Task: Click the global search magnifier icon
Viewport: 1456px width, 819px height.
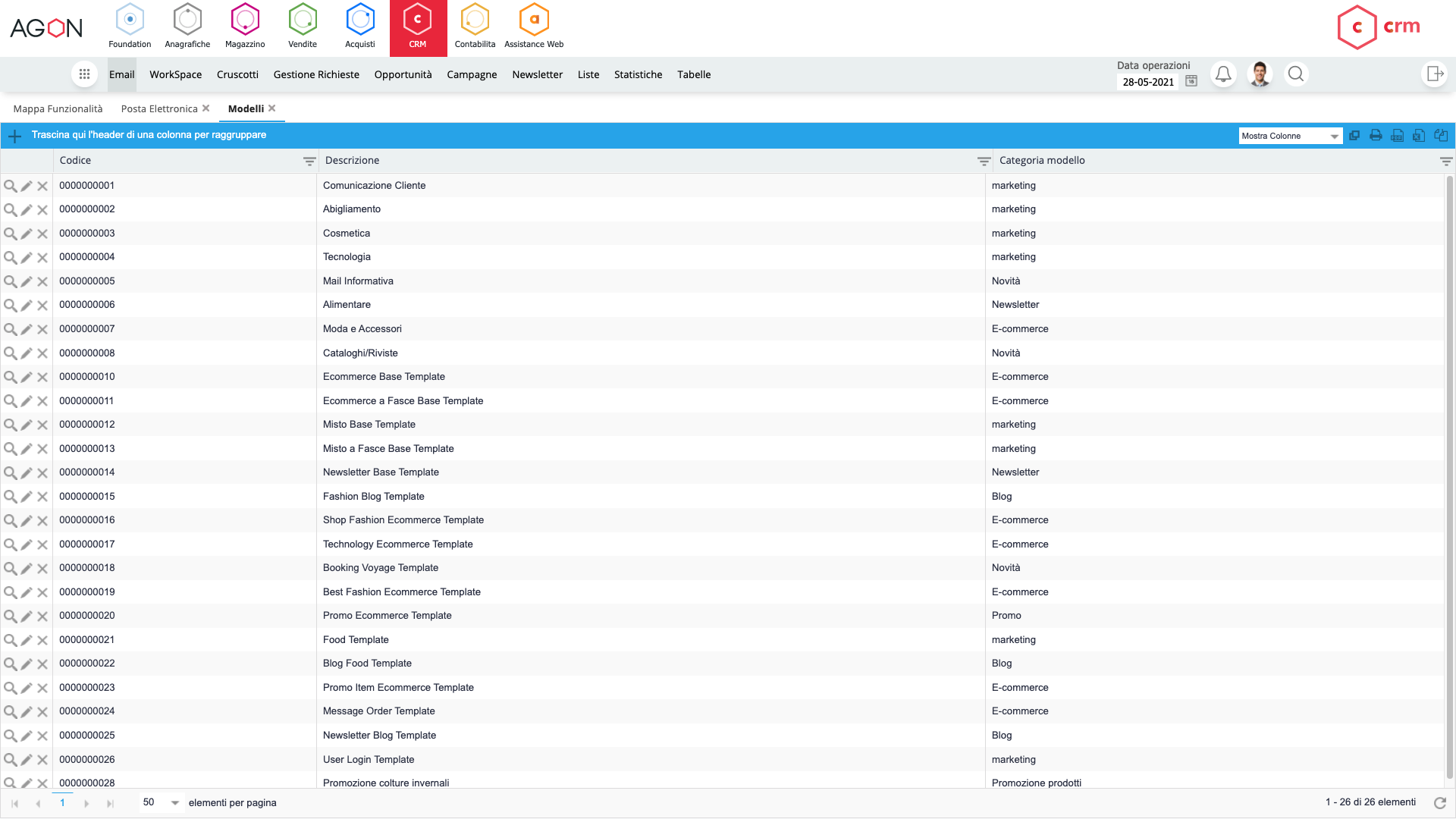Action: click(x=1296, y=74)
